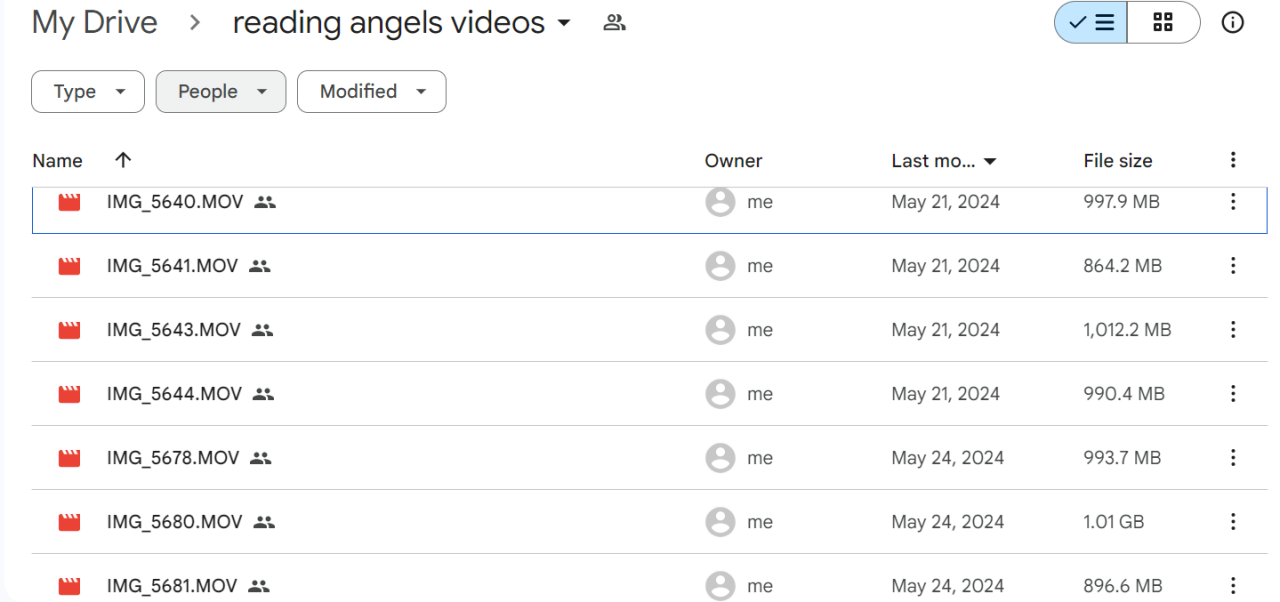
Task: Expand the Modified filter dropdown
Action: (x=372, y=92)
